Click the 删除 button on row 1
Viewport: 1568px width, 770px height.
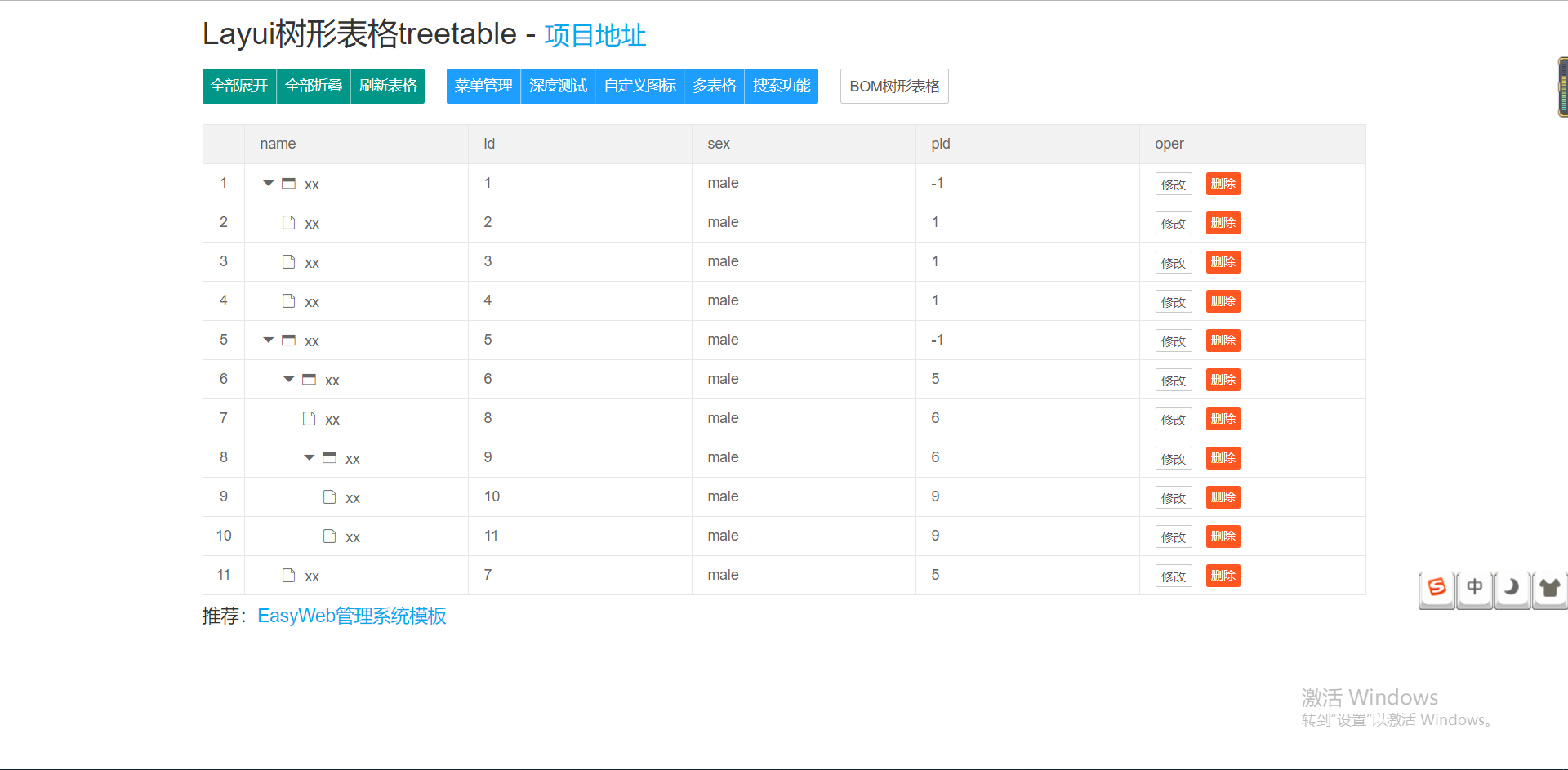click(1223, 183)
